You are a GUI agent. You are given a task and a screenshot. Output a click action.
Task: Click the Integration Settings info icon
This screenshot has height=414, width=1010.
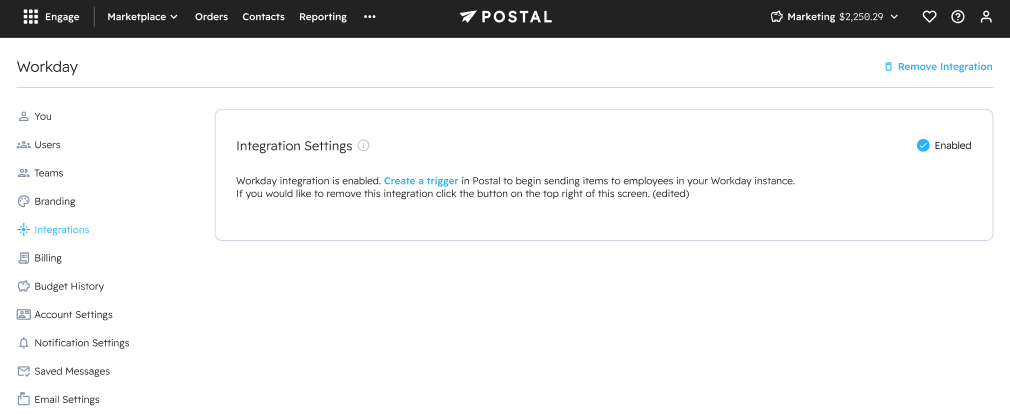(363, 146)
